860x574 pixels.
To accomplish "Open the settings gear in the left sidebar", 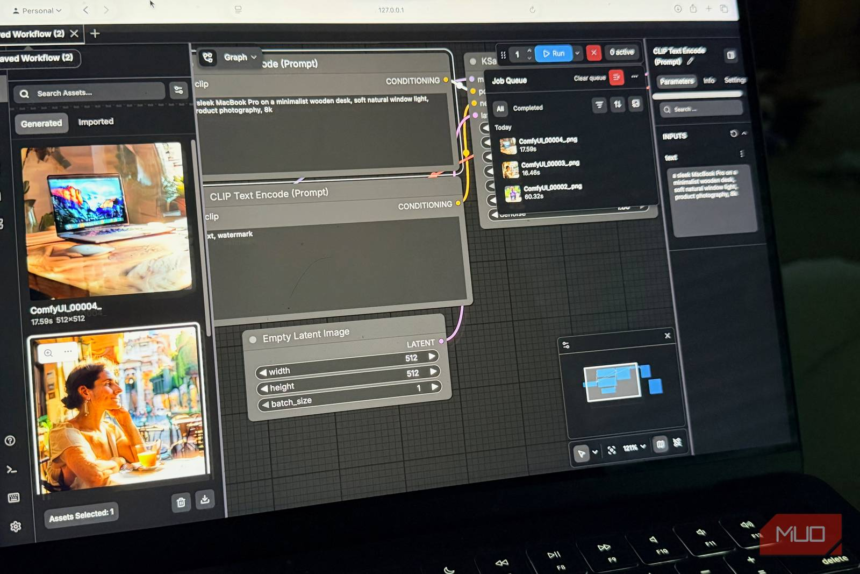I will pos(15,526).
